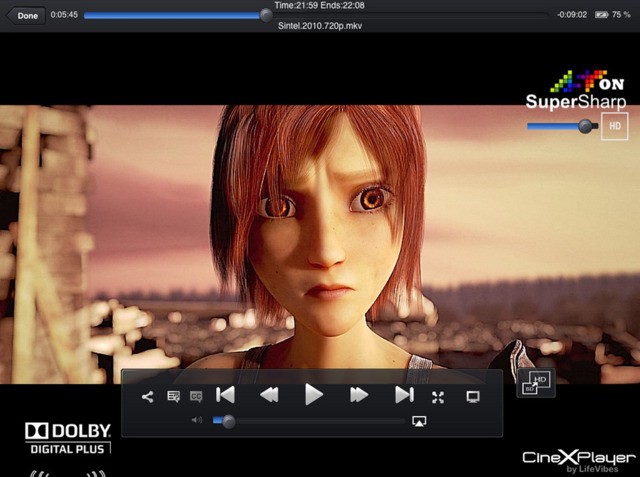This screenshot has height=477, width=640.
Task: Skip to previous track
Action: (x=225, y=395)
